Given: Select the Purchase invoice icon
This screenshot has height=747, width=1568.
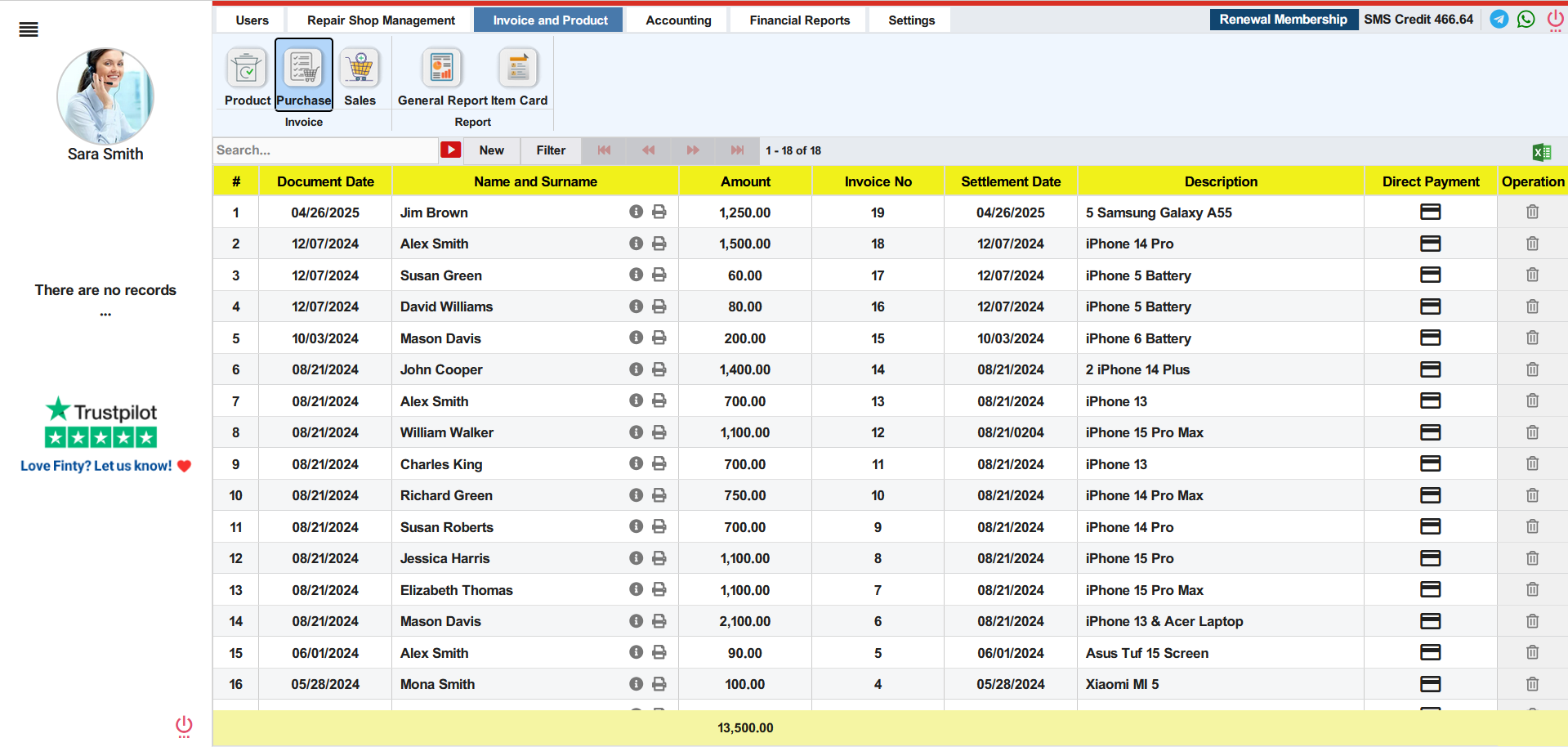Looking at the screenshot, I should (x=304, y=74).
